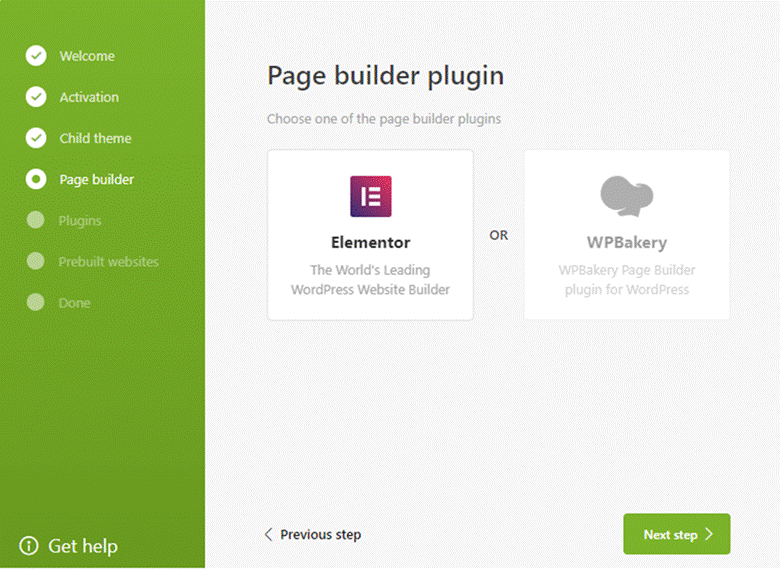The height and width of the screenshot is (570, 780).
Task: Click the Elementor logo icon
Action: tap(371, 196)
